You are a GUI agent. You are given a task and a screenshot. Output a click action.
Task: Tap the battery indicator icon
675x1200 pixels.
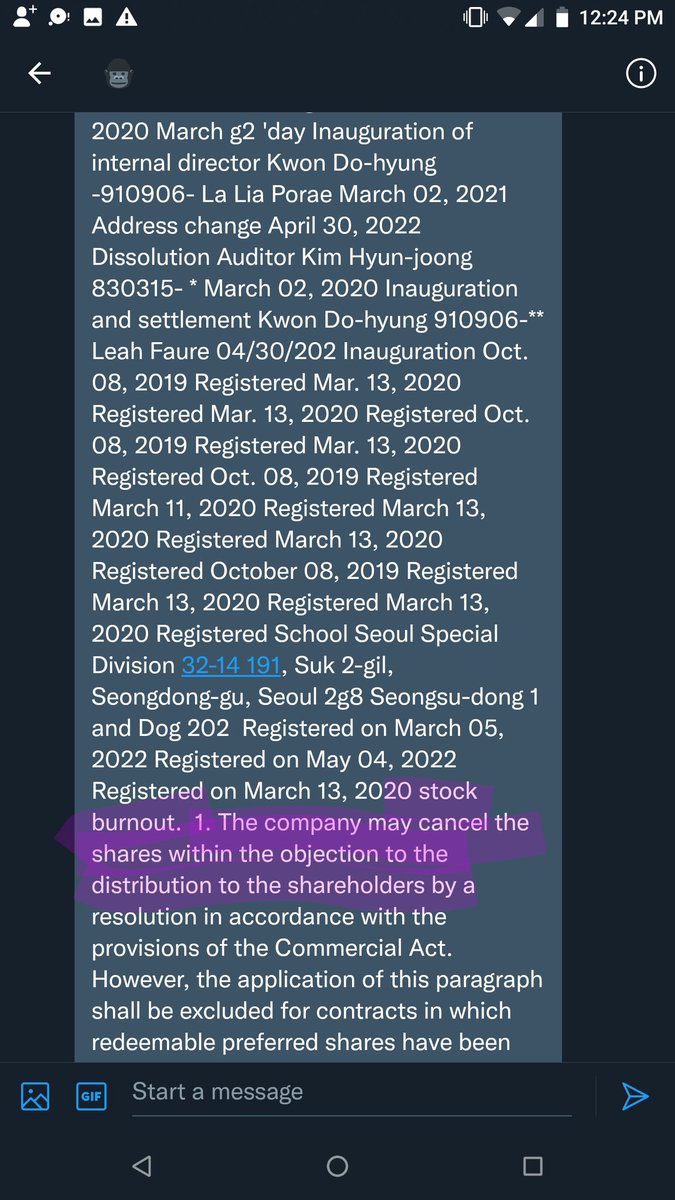coord(563,17)
